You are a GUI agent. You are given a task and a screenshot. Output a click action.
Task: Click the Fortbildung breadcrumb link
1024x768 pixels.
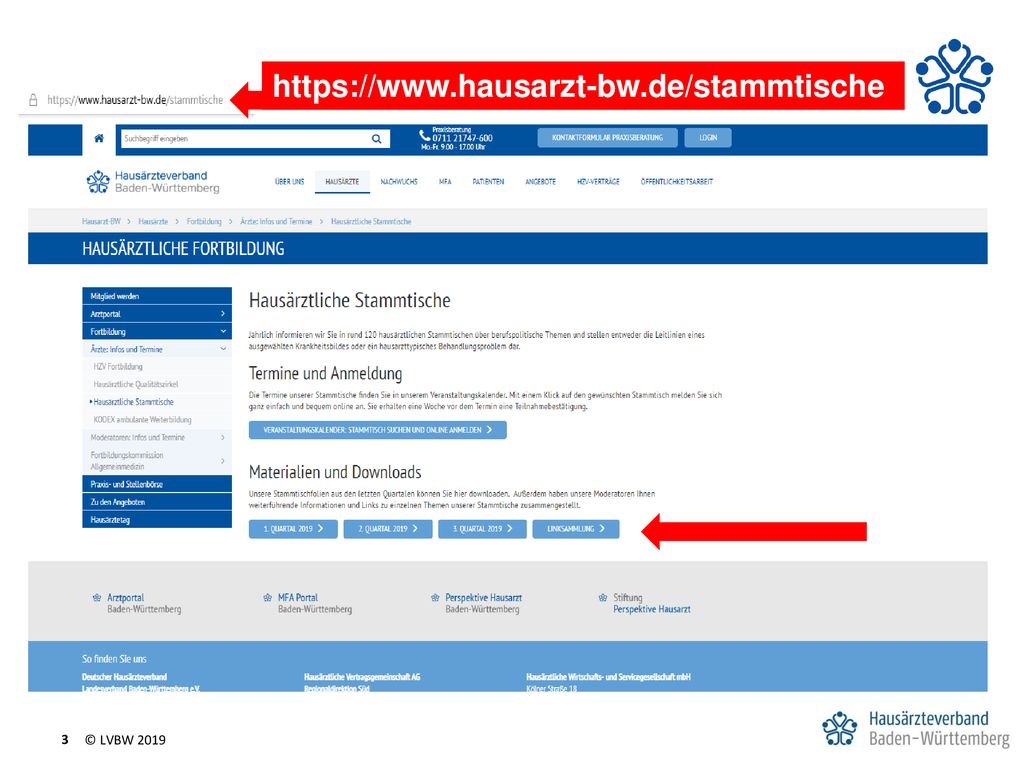tap(204, 221)
